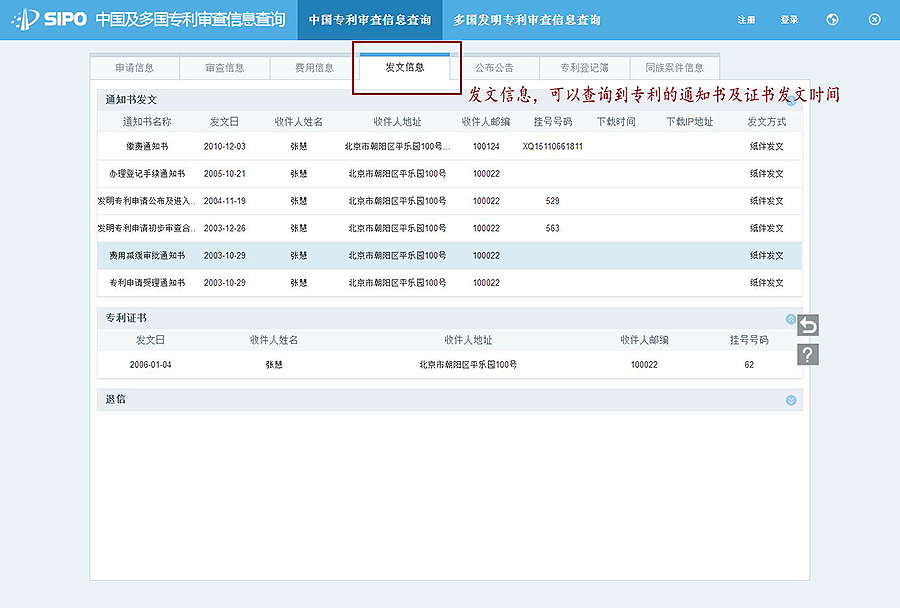This screenshot has height=608, width=900.
Task: Select 中国专利审查信息查询 in top navigation
Action: tap(370, 20)
